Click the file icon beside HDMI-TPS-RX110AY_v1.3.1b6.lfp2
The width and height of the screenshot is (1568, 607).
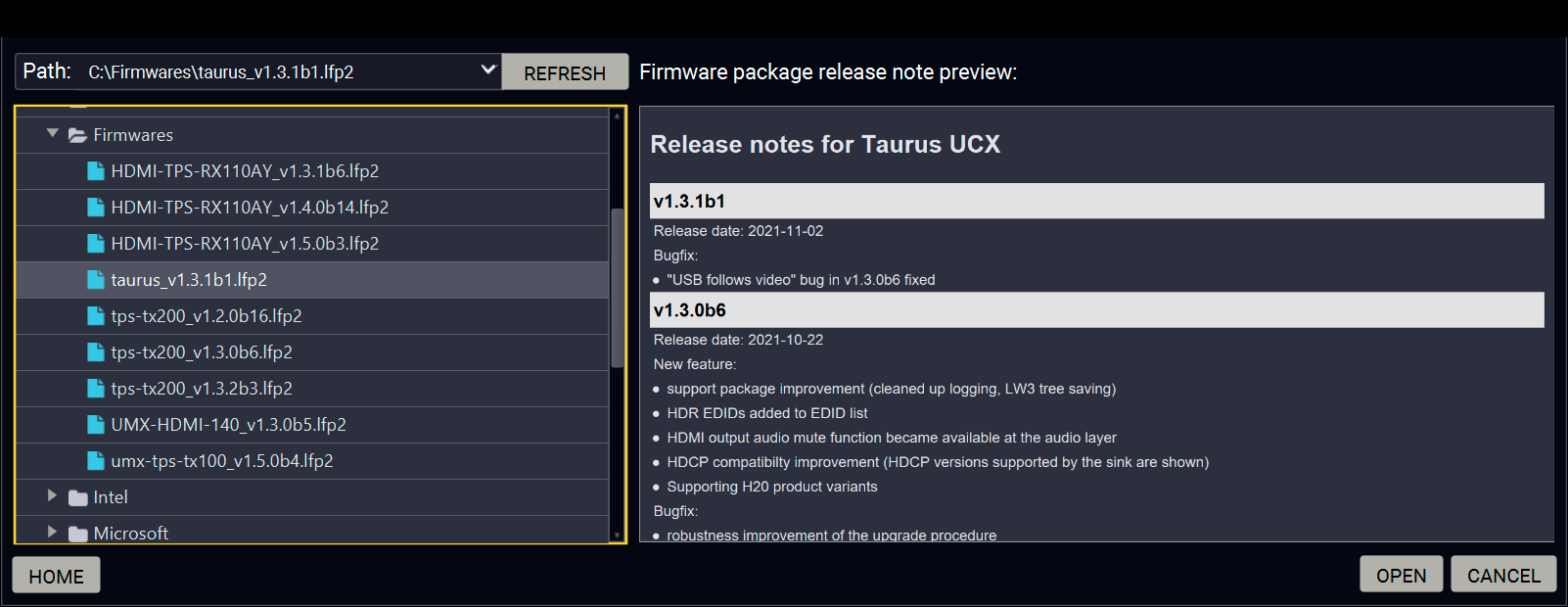point(95,171)
